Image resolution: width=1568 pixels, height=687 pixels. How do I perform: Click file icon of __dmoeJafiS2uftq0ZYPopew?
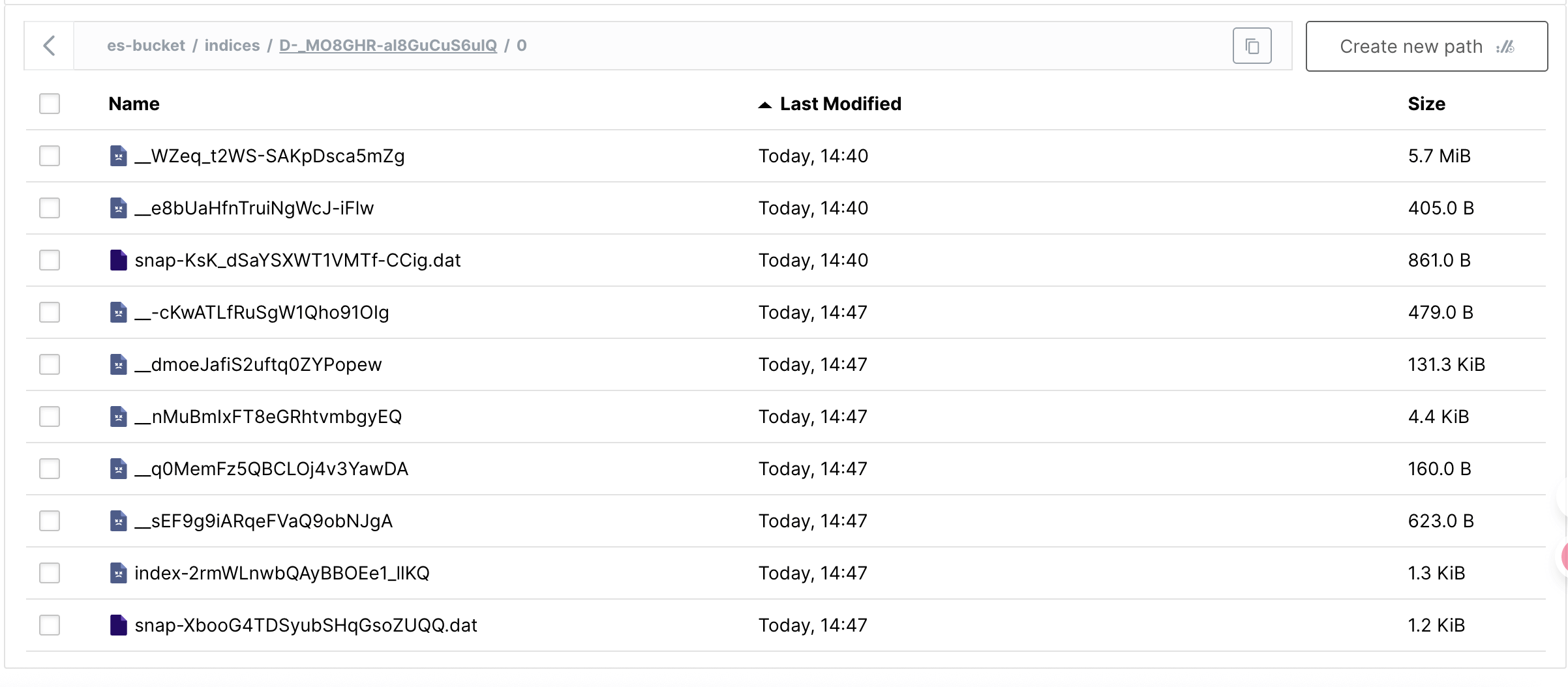118,364
